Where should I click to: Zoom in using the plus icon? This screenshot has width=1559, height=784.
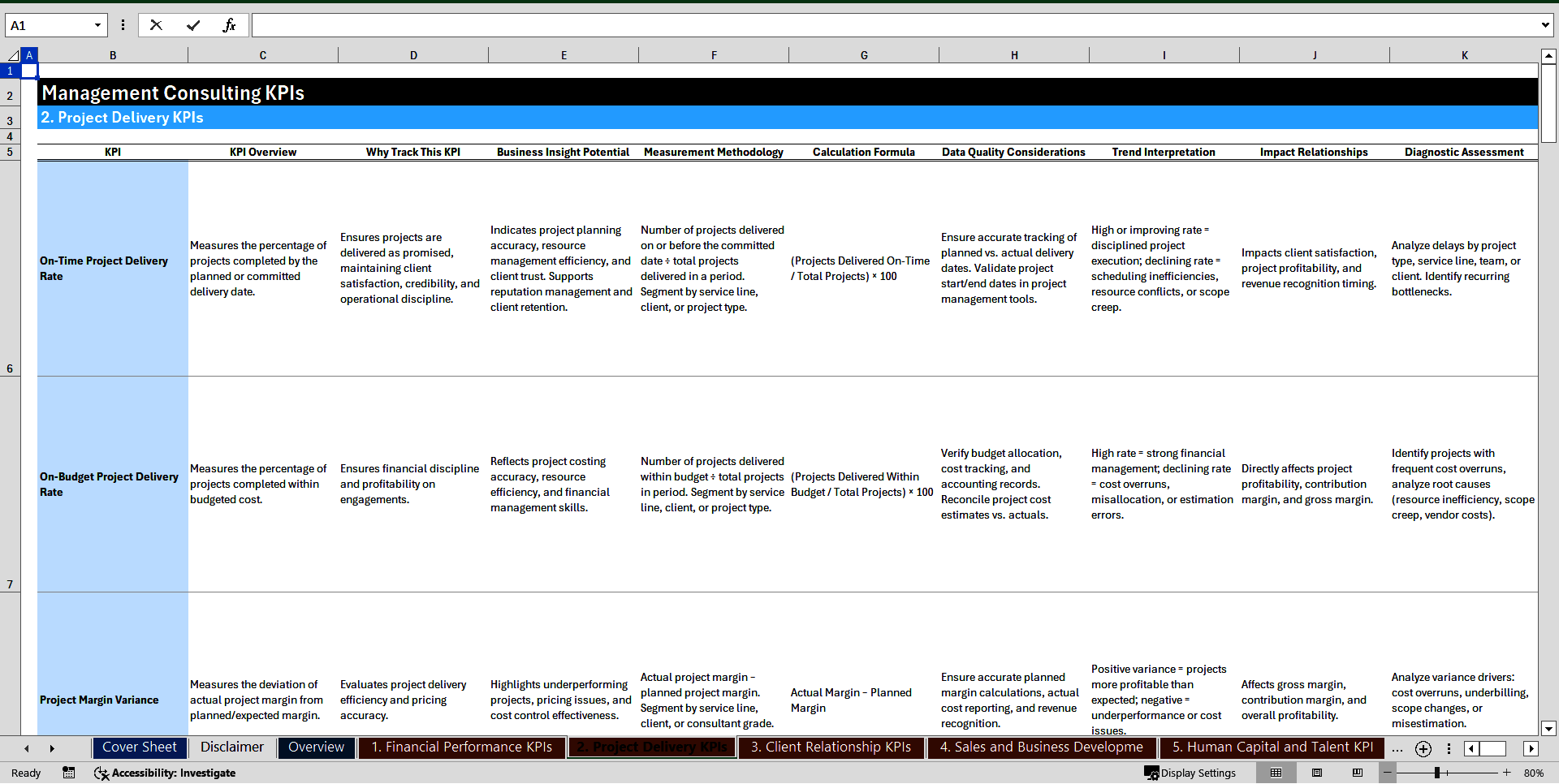coord(1507,773)
